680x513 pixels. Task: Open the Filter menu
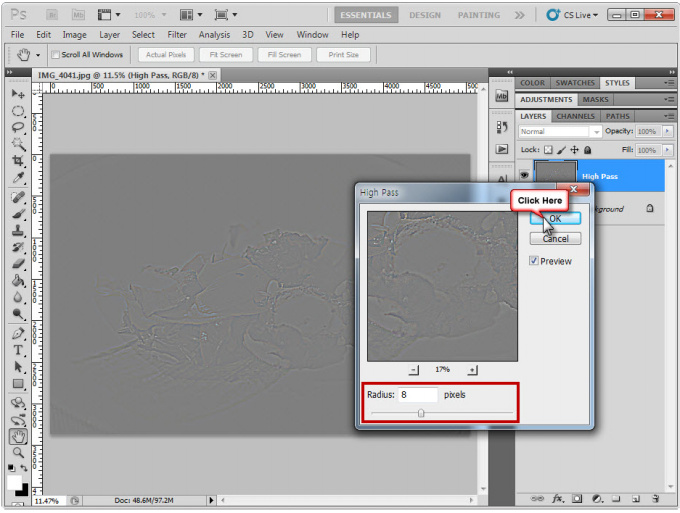click(177, 35)
